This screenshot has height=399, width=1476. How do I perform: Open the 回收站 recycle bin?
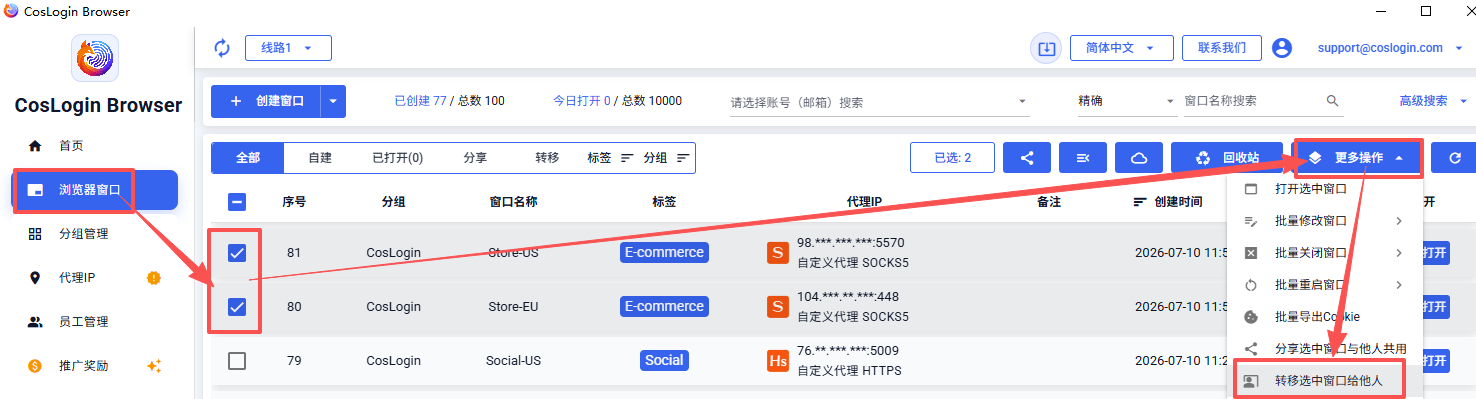(1227, 158)
